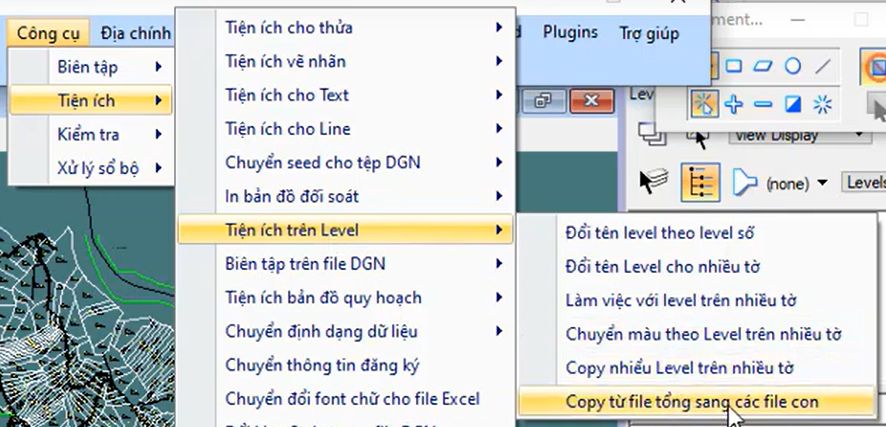
Task: Open Chuyển định dạng dữ liệu submenu
Action: pos(345,331)
